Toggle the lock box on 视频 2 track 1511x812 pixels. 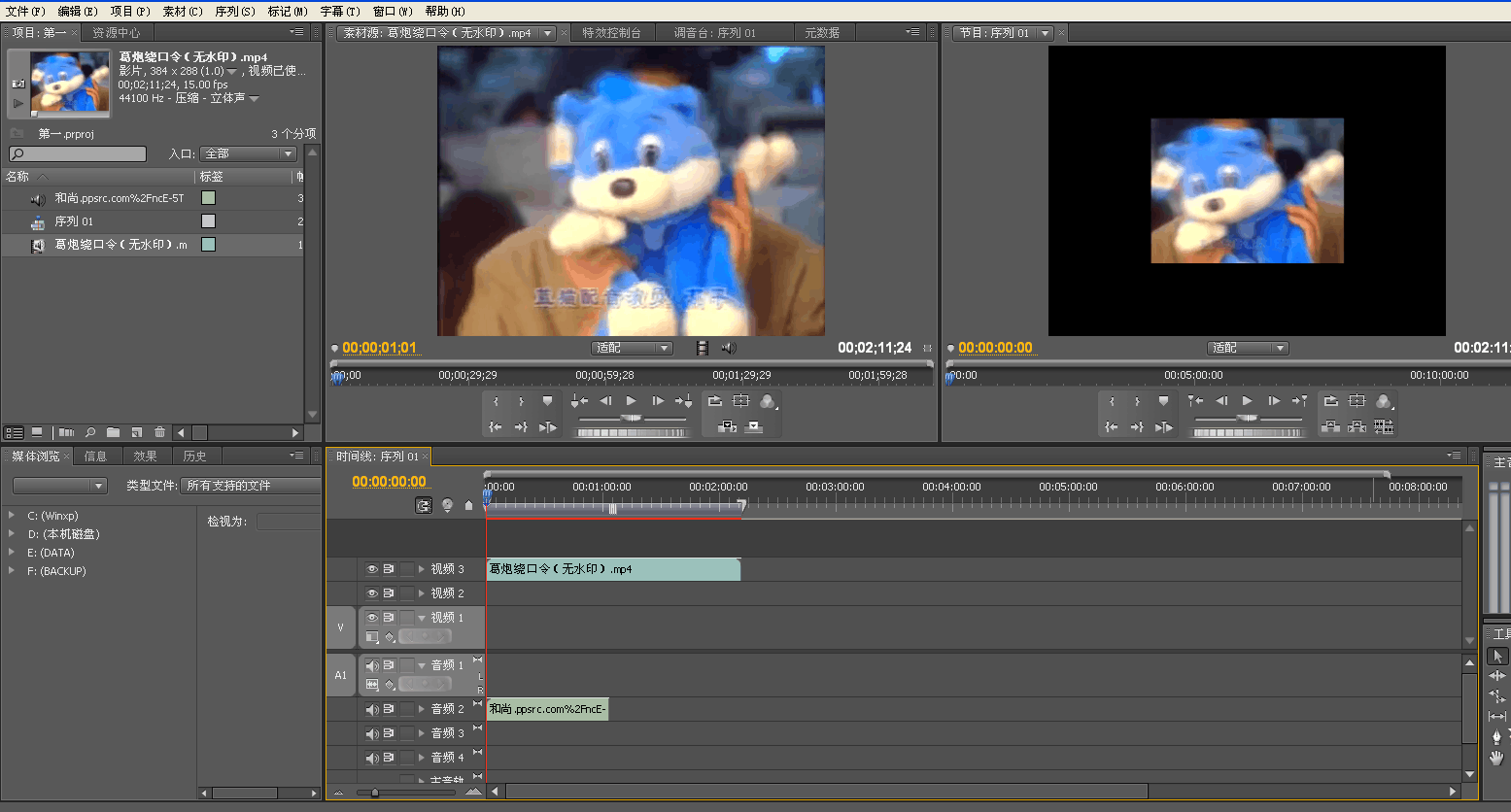(406, 593)
